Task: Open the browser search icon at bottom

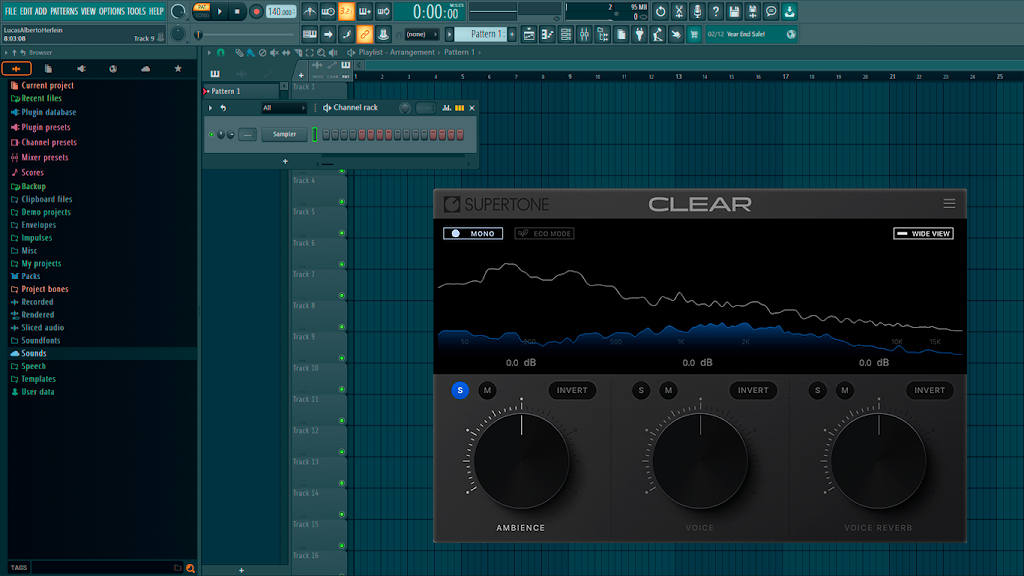Action: click(190, 568)
